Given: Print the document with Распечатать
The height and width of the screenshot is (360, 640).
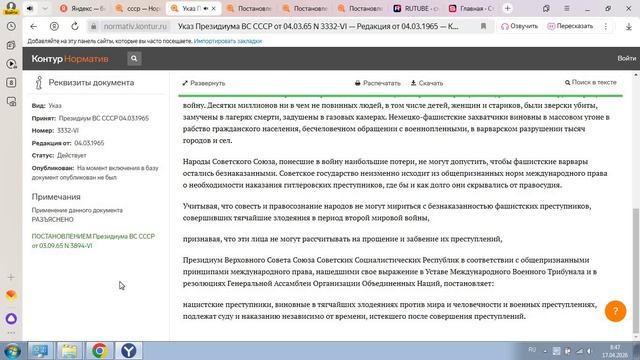Looking at the screenshot, I should pos(378,83).
